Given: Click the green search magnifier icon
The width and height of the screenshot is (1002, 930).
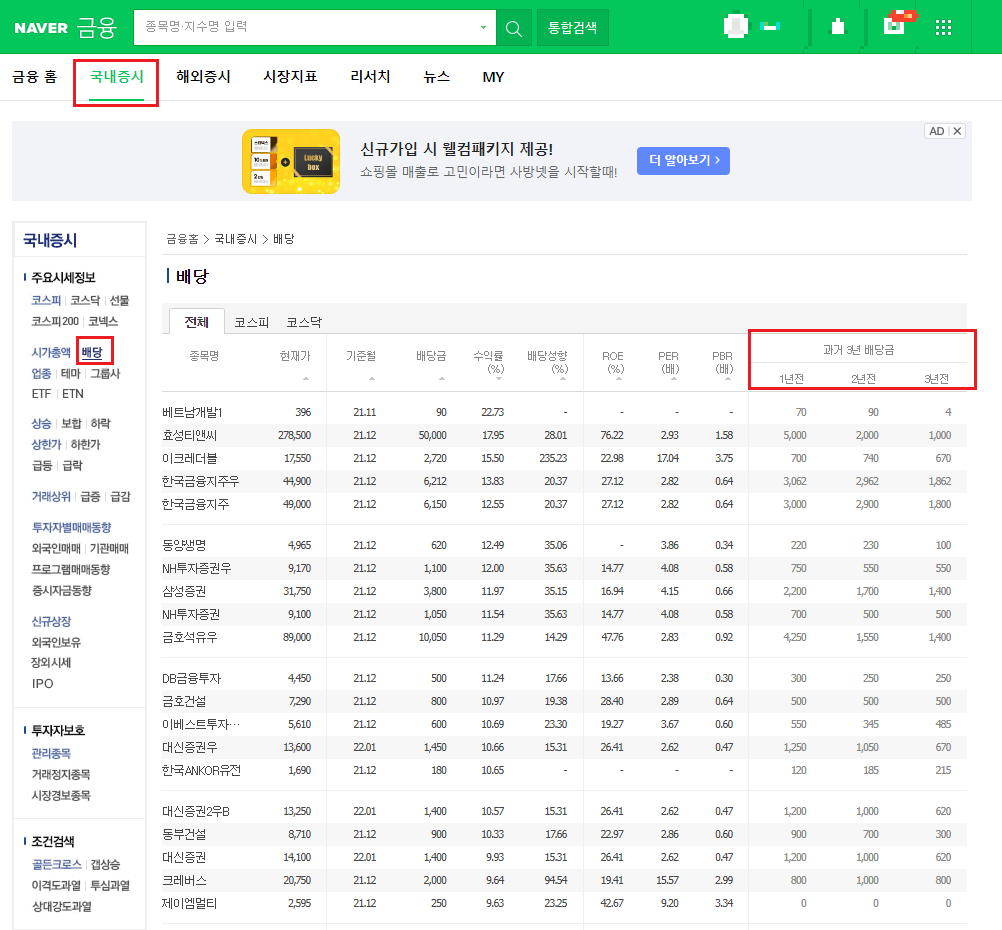Looking at the screenshot, I should (513, 27).
